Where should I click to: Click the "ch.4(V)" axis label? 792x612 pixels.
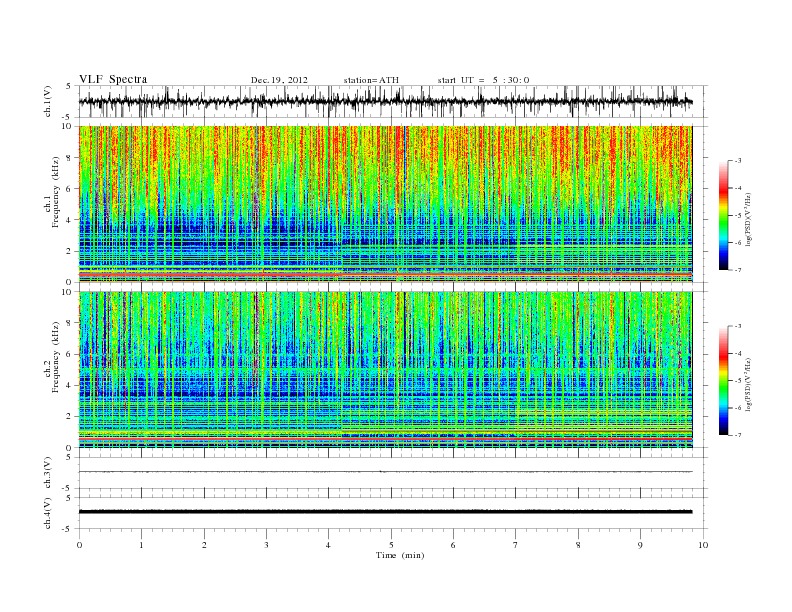click(48, 513)
